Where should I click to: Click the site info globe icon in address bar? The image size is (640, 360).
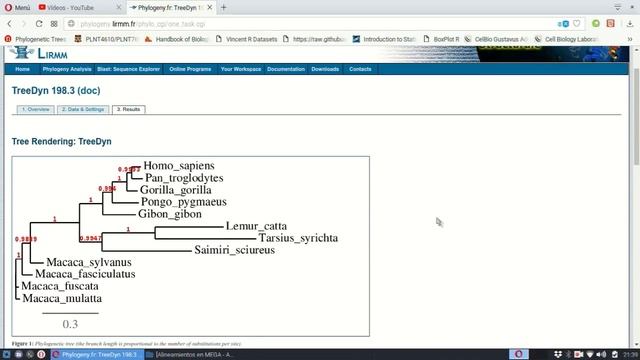pos(71,24)
